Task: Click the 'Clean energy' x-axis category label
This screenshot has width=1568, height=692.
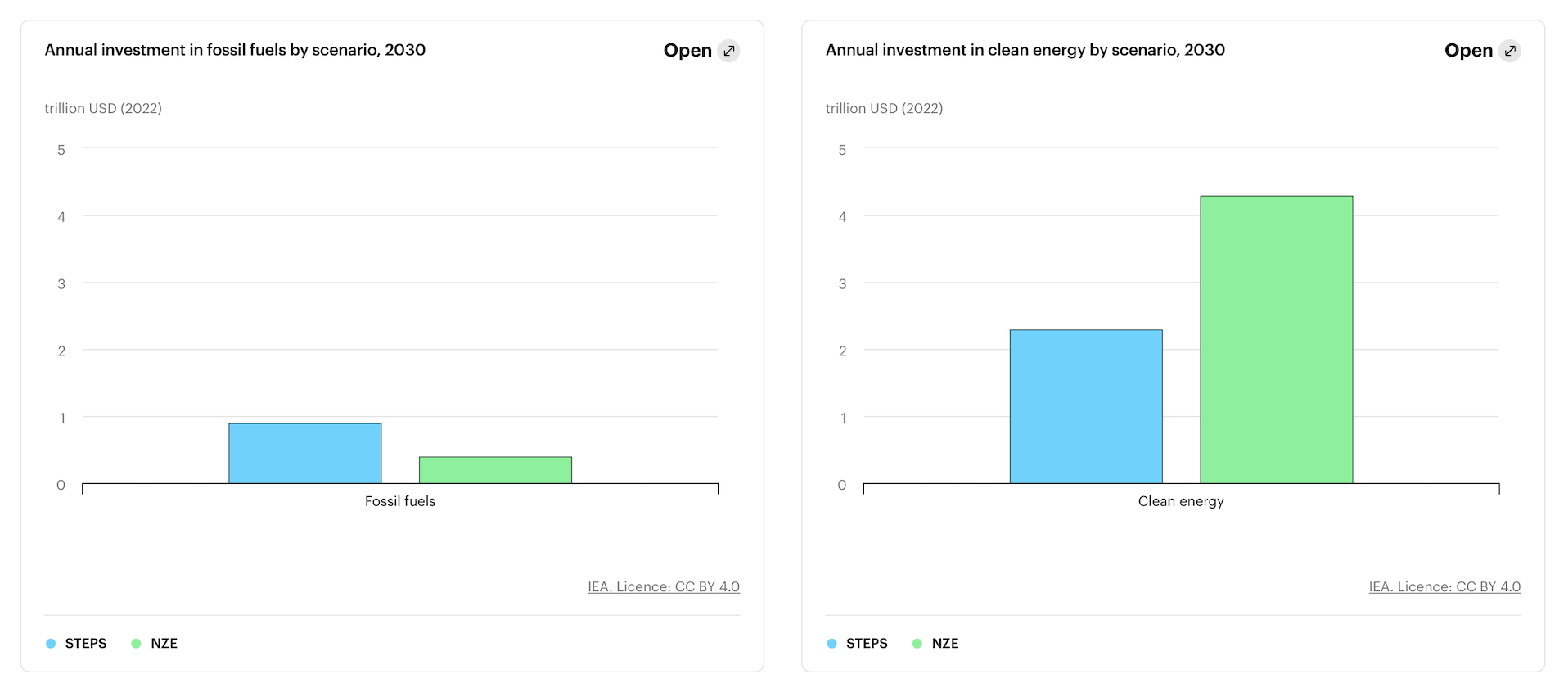Action: click(x=1180, y=501)
